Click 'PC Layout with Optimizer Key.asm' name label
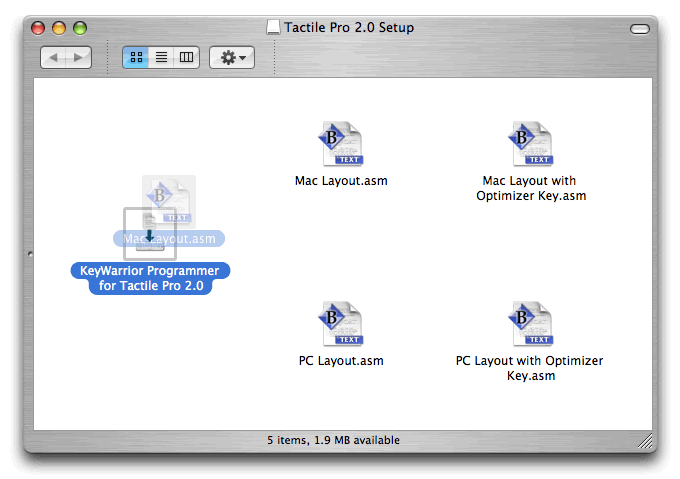 530,368
